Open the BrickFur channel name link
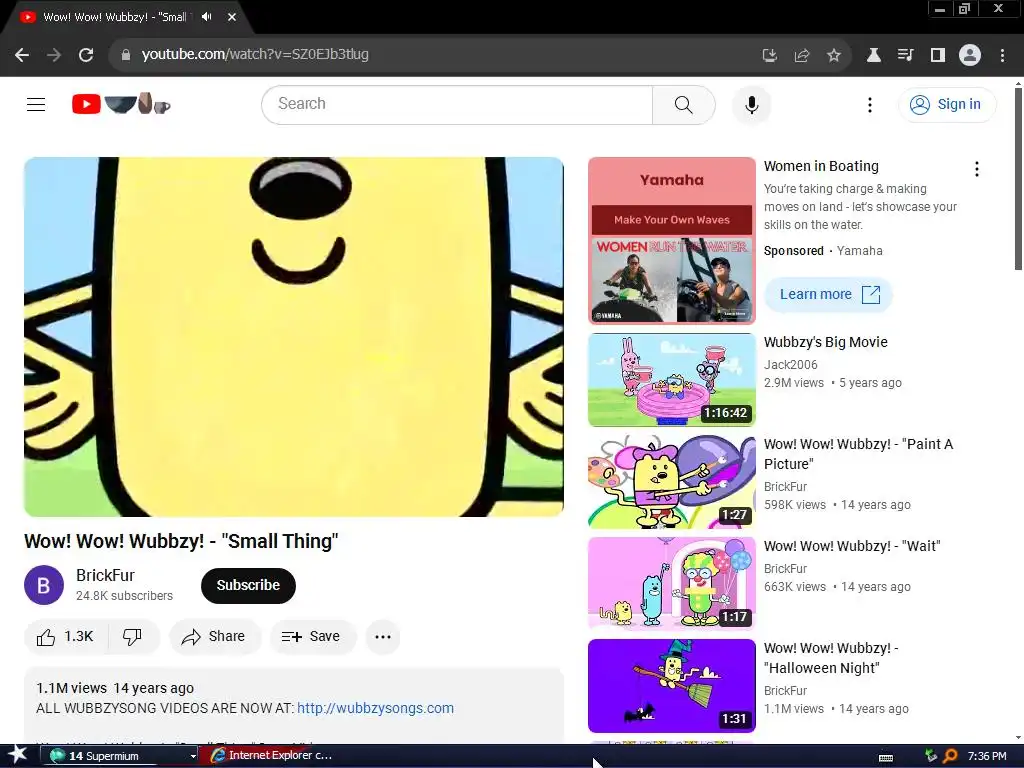The width and height of the screenshot is (1024, 768). [105, 575]
